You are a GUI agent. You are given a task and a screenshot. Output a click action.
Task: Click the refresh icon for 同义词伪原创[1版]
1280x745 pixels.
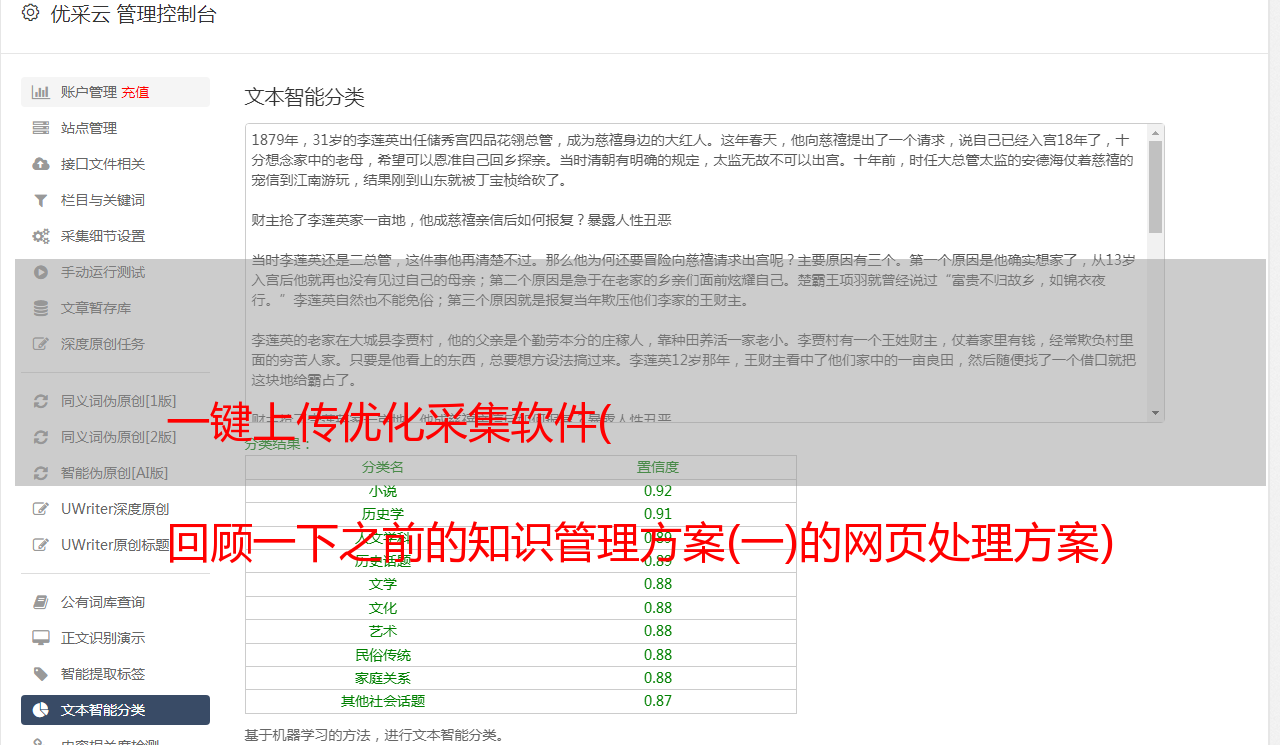[x=41, y=401]
